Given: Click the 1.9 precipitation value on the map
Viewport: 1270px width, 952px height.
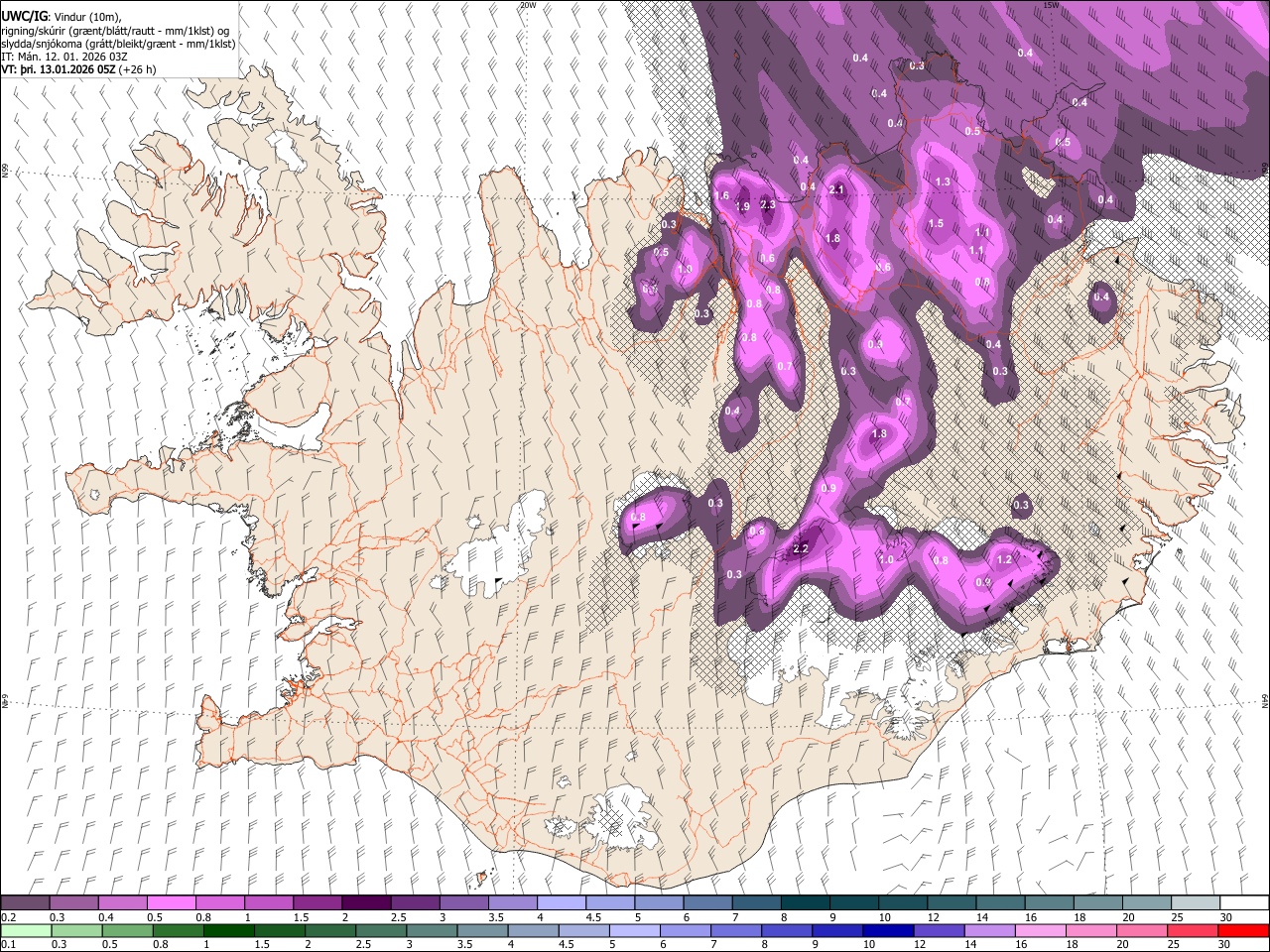Looking at the screenshot, I should click(742, 206).
